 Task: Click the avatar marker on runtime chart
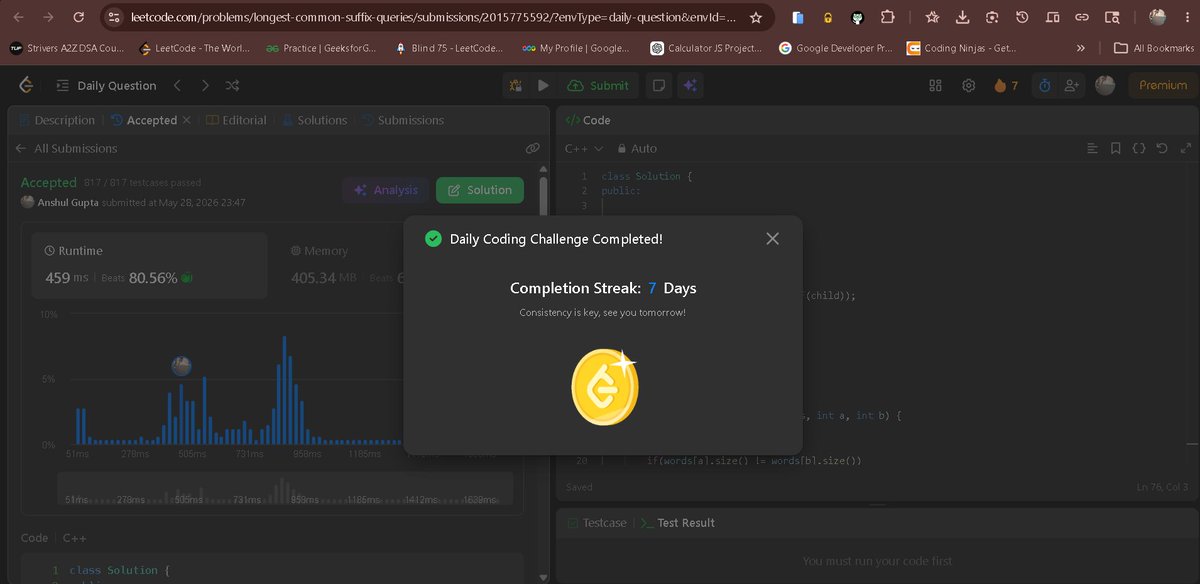[x=181, y=365]
